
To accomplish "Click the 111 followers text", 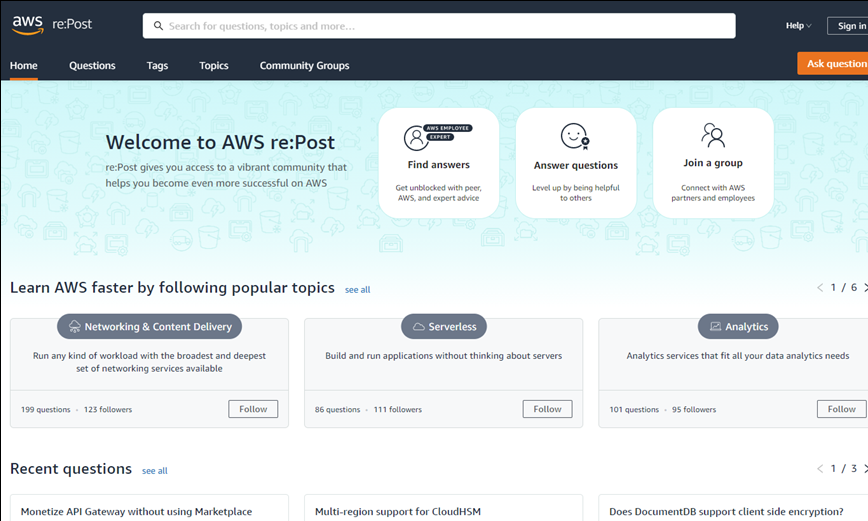I will coord(397,410).
